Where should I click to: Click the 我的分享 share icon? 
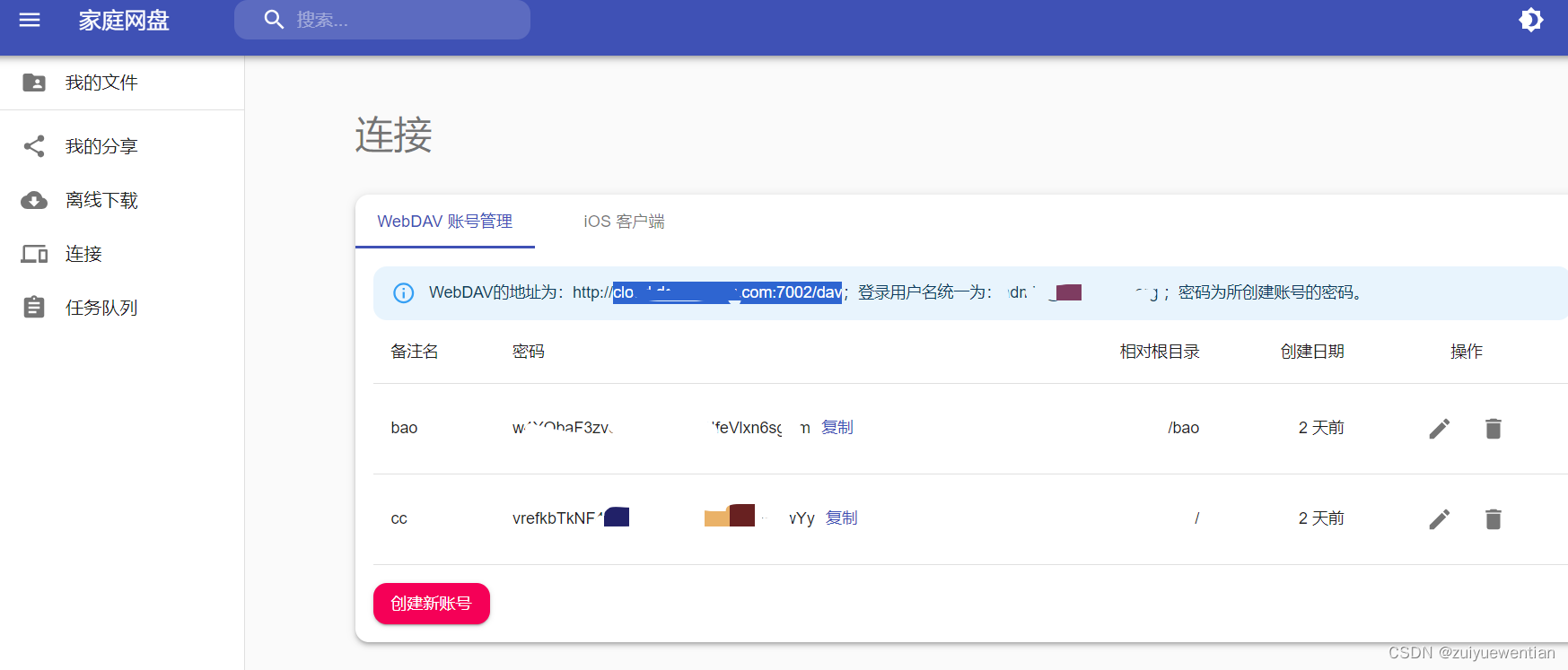[x=34, y=146]
